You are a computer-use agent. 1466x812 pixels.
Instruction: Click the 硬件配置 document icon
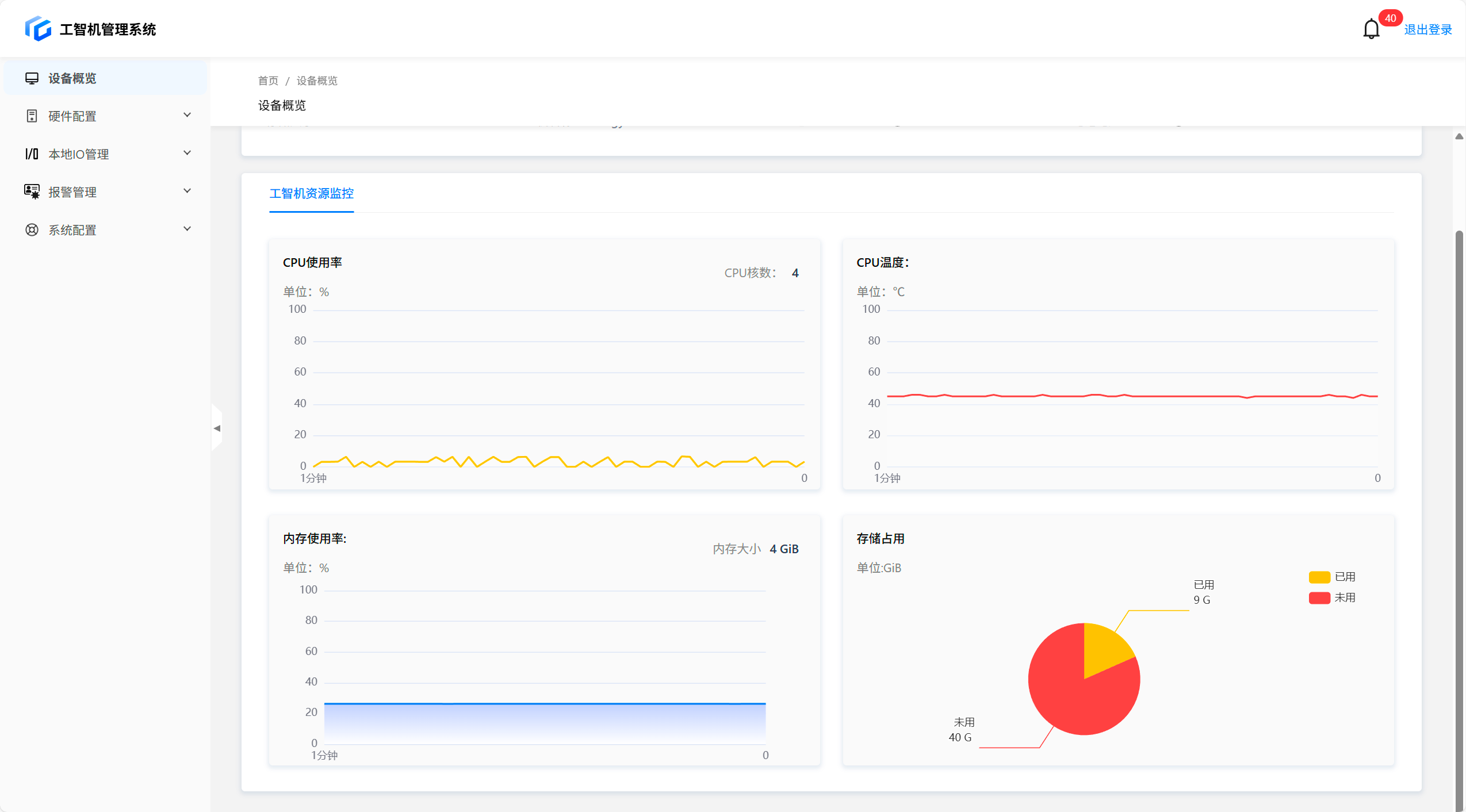pyautogui.click(x=32, y=116)
